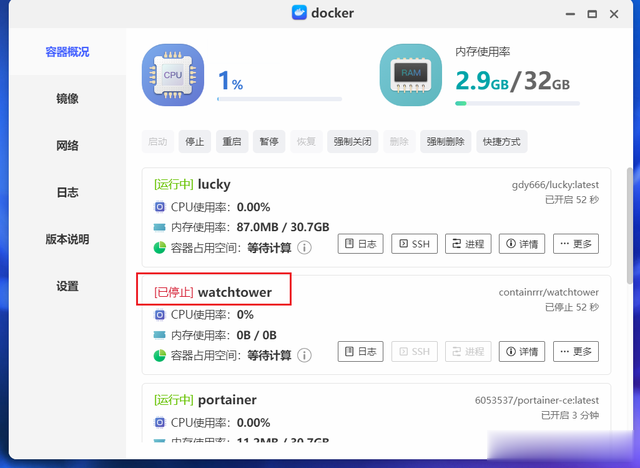Click the 删除 button
The image size is (640, 468).
[x=399, y=142]
